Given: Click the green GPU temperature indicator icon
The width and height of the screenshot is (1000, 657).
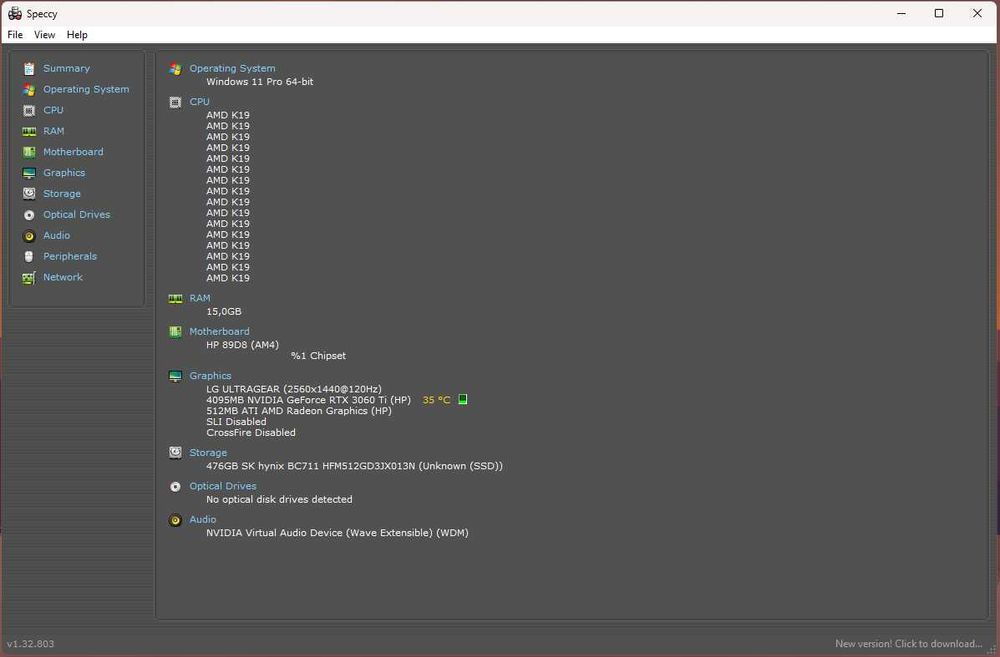Looking at the screenshot, I should [x=463, y=399].
